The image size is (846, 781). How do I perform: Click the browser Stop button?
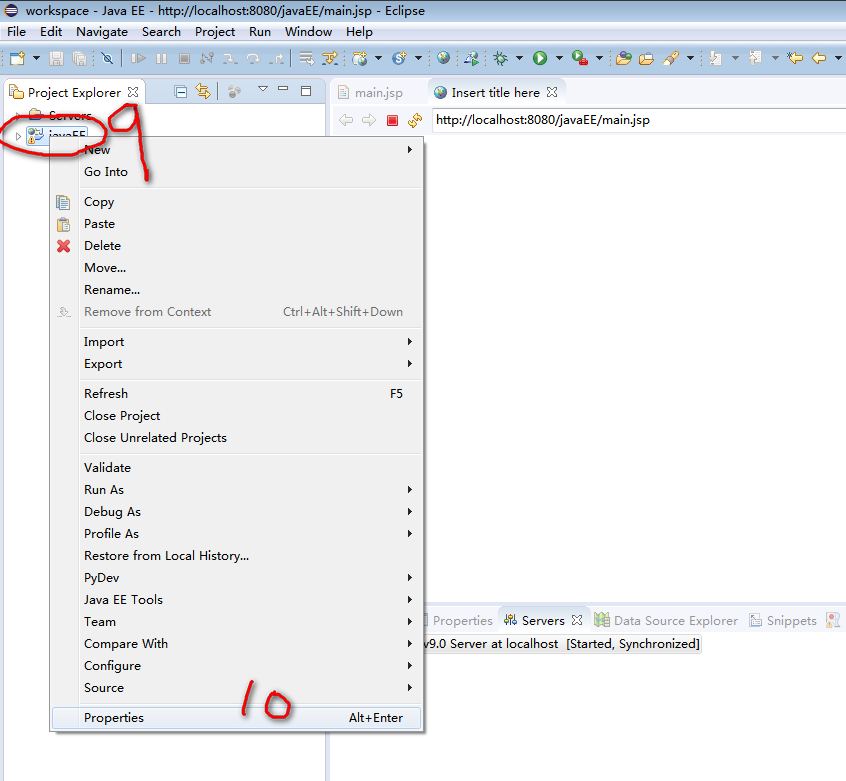[392, 120]
